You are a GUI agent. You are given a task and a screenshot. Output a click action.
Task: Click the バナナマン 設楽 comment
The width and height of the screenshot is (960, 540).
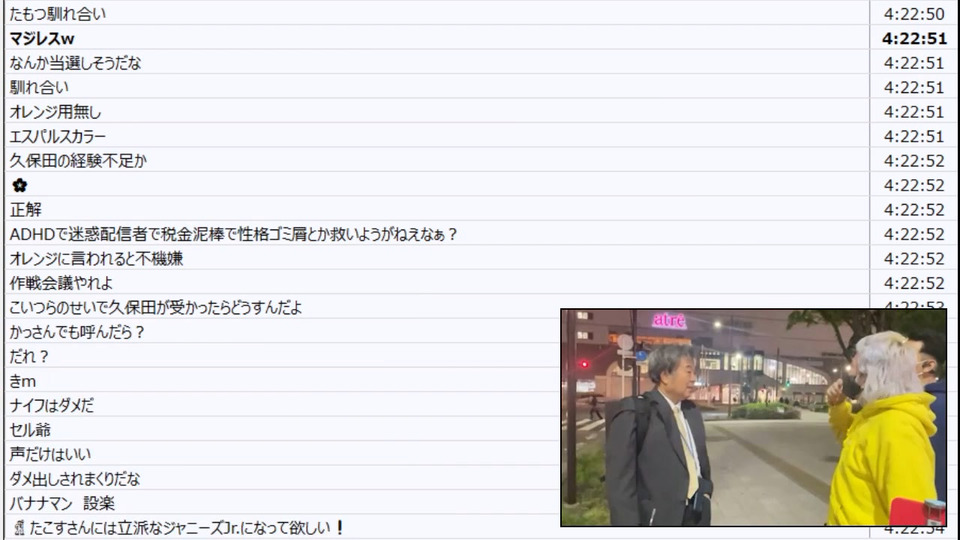click(x=62, y=503)
